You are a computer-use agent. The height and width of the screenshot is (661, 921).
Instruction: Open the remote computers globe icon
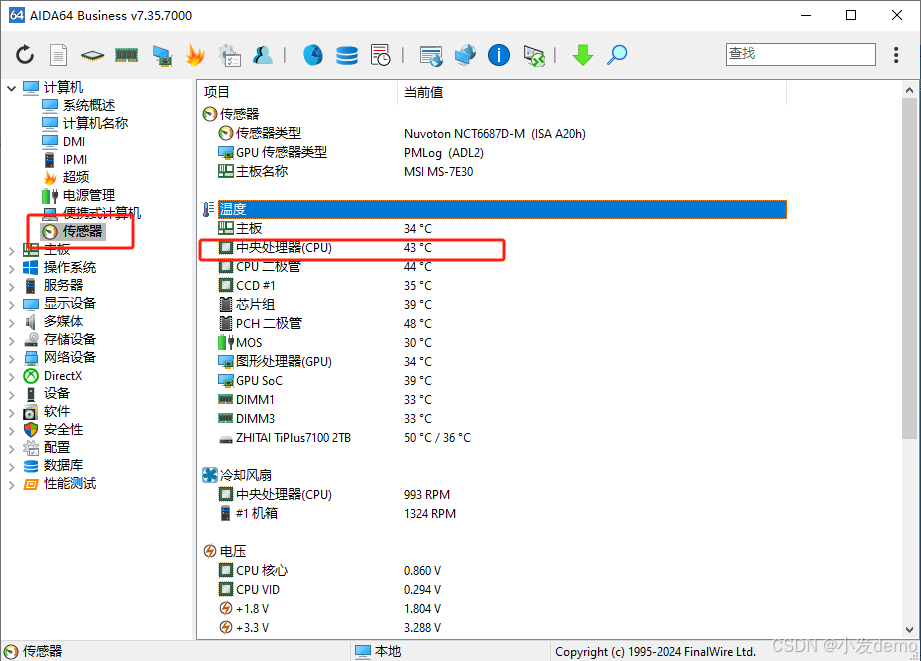[465, 55]
